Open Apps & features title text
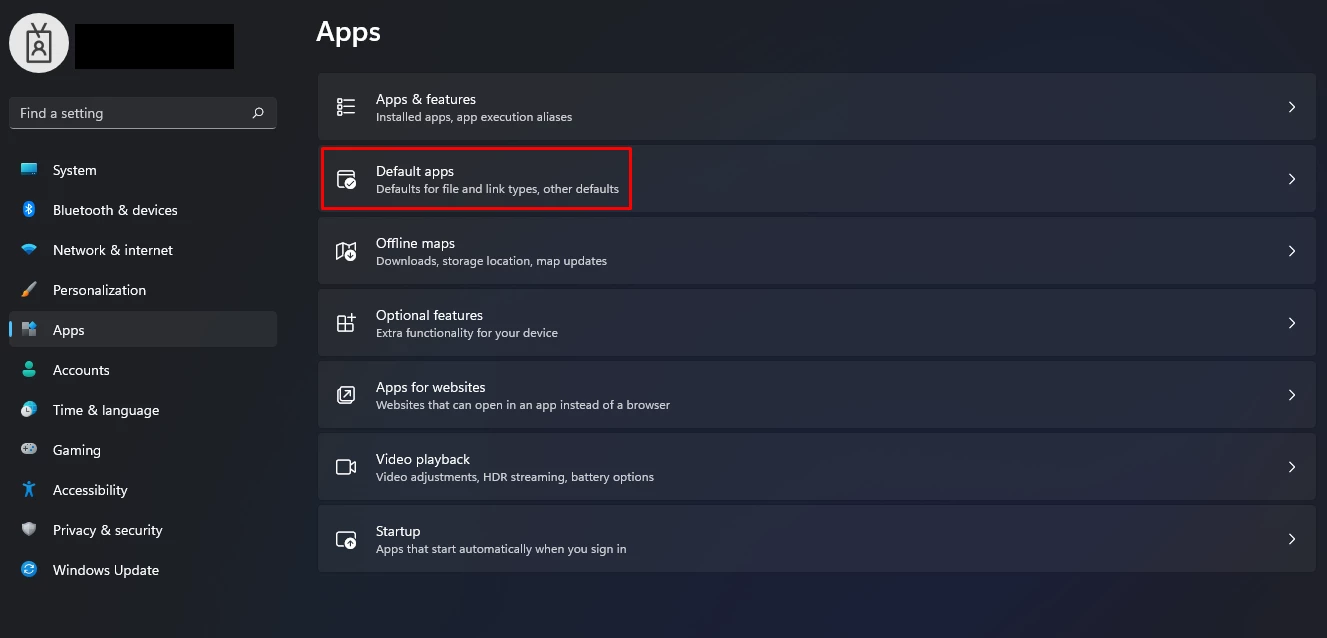The width and height of the screenshot is (1327, 638). [x=426, y=99]
